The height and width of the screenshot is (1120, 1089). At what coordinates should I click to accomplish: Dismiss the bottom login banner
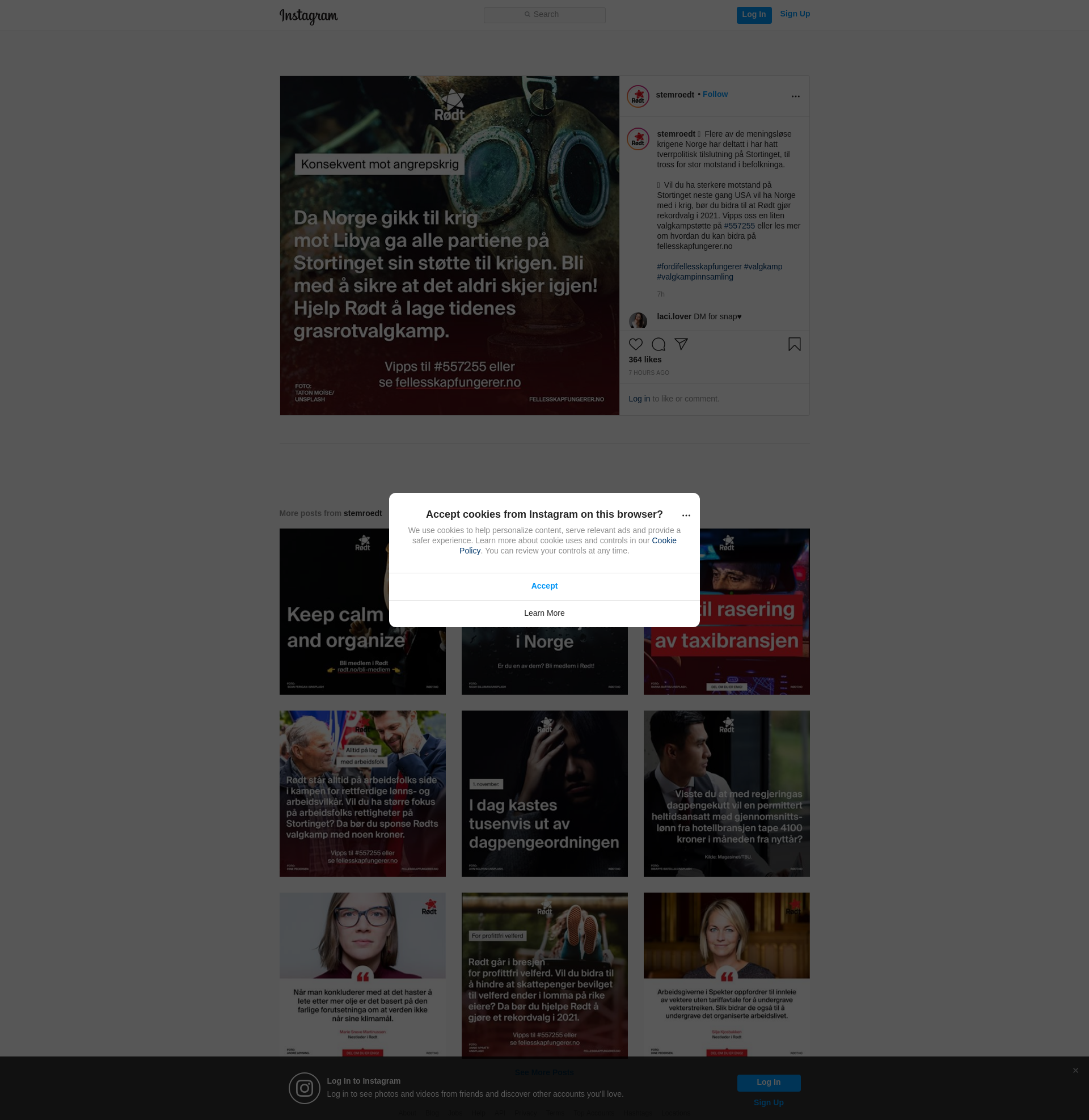click(x=1075, y=1070)
